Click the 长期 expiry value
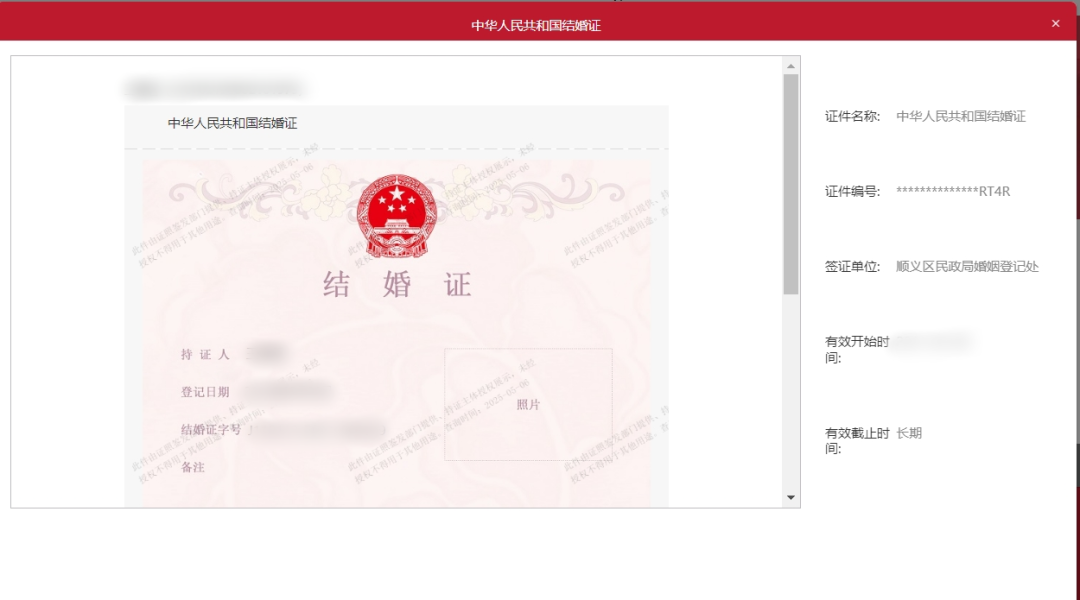This screenshot has width=1080, height=600. 909,433
